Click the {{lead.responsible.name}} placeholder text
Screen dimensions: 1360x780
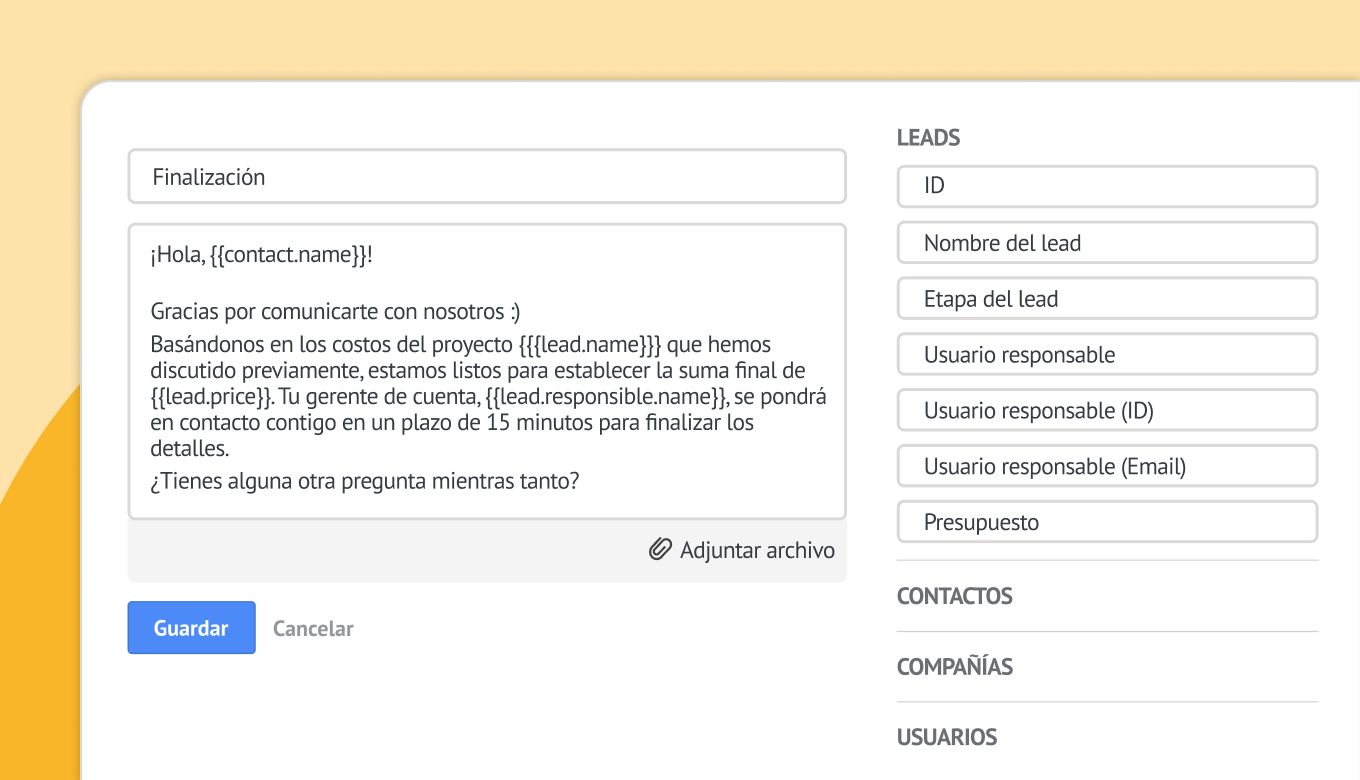coord(606,397)
